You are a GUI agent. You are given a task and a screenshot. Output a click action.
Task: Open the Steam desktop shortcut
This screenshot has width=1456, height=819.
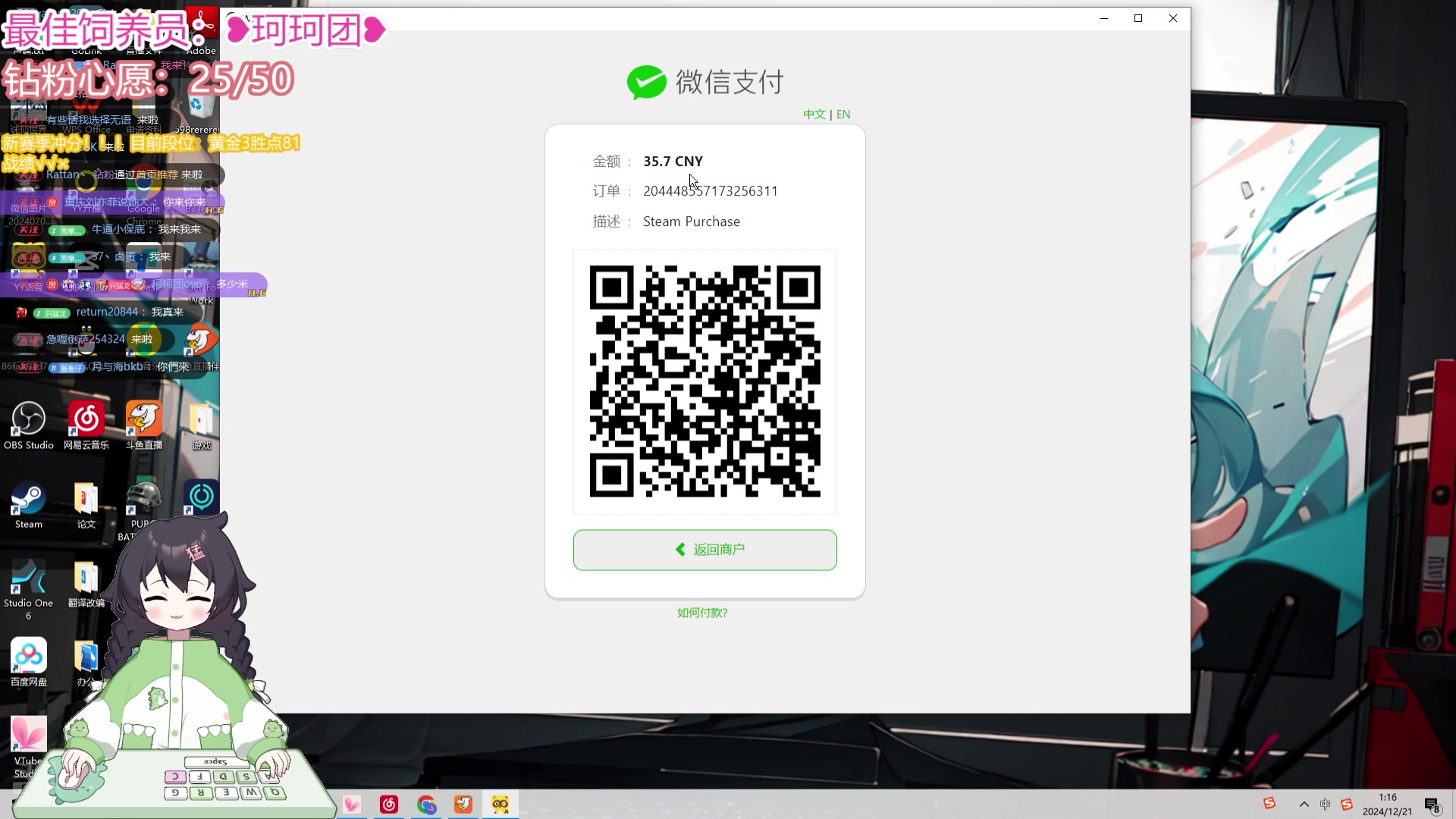(29, 505)
